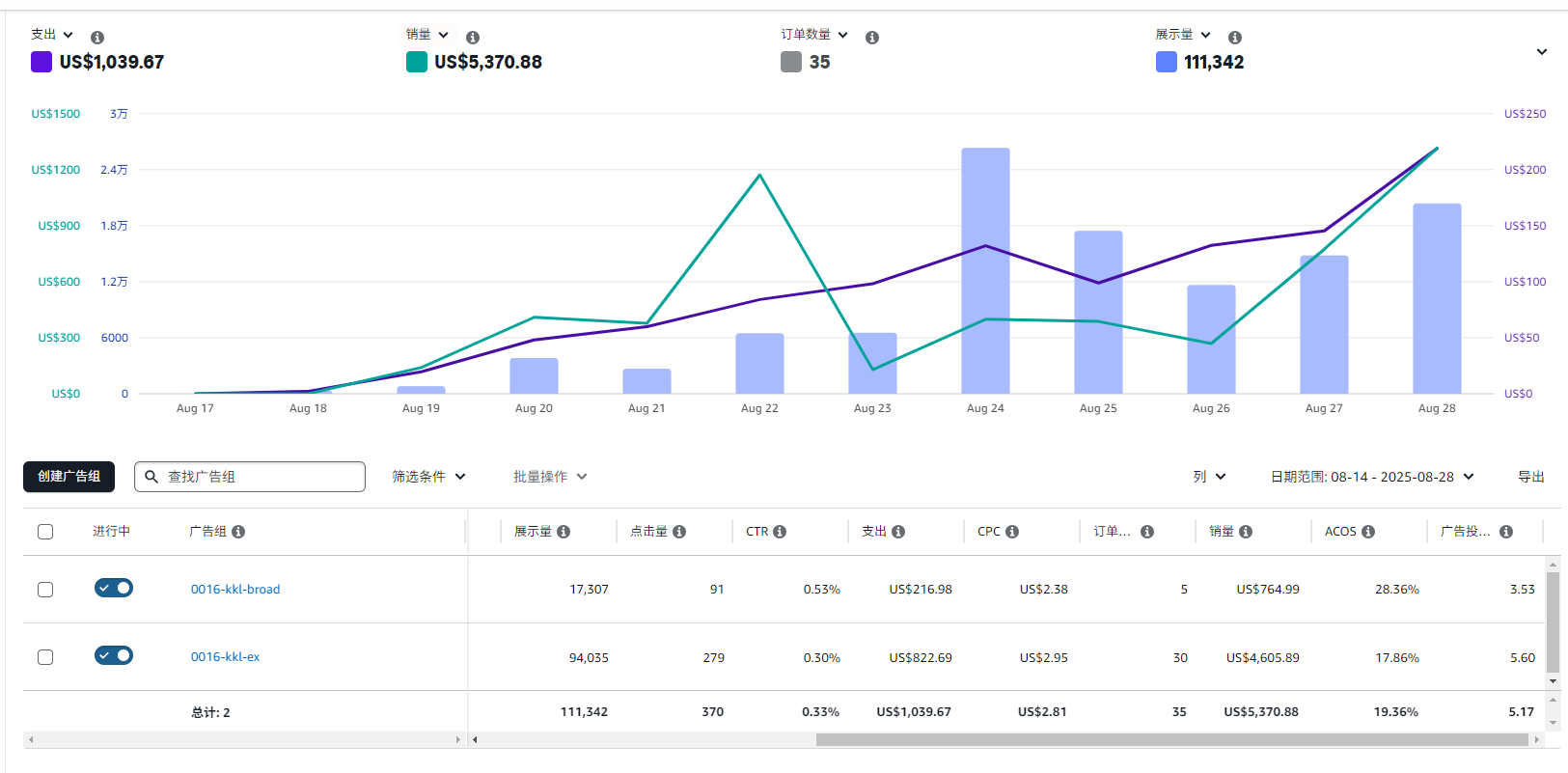Click the 创建广告组 button

[x=69, y=477]
